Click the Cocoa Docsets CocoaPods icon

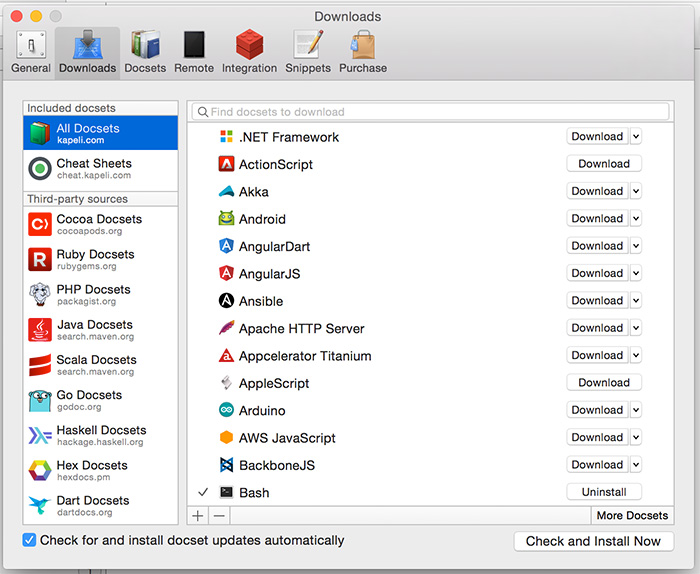click(40, 224)
